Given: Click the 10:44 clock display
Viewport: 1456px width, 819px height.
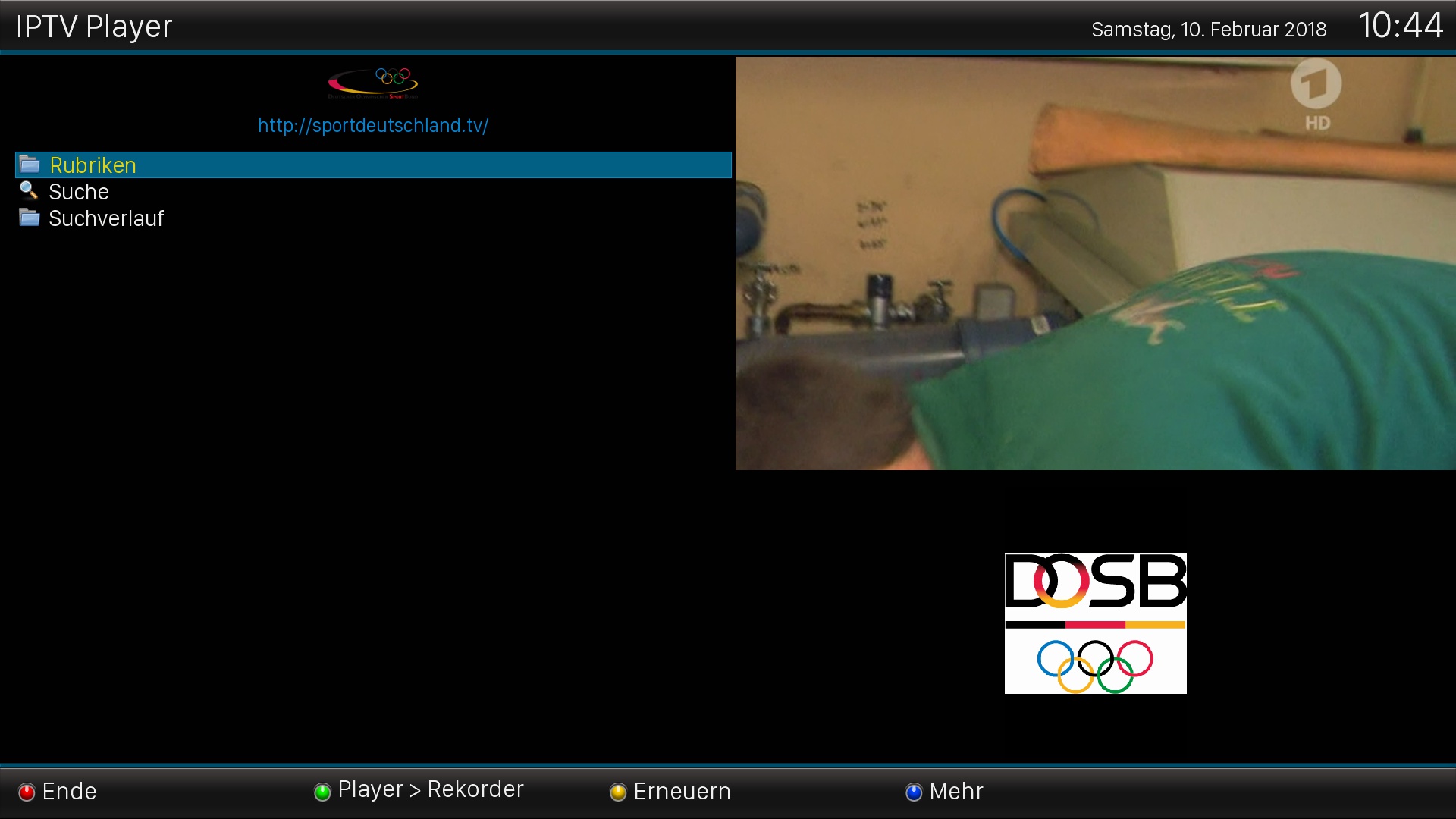Looking at the screenshot, I should pyautogui.click(x=1400, y=26).
